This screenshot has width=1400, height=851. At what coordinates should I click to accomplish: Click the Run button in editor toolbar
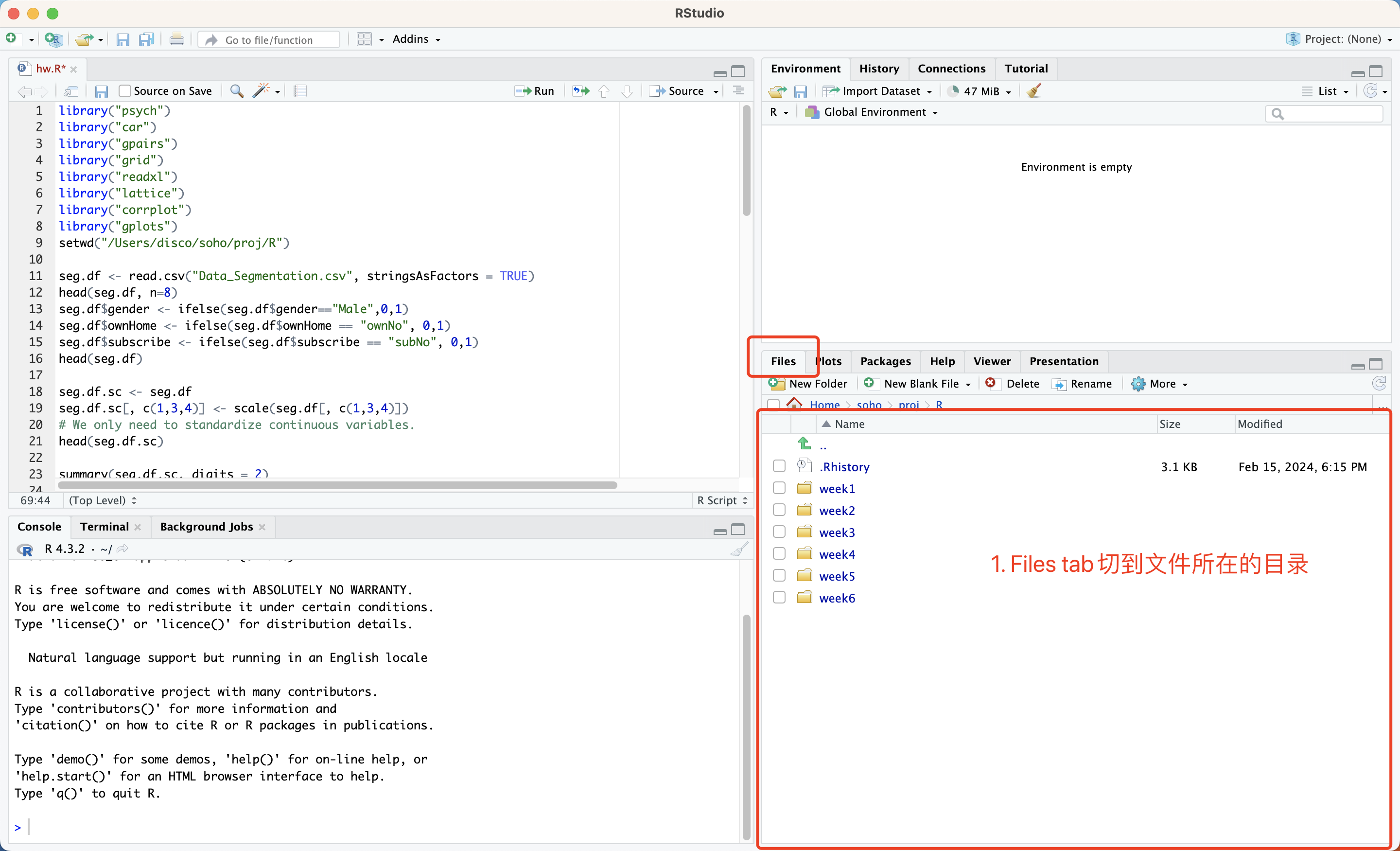pos(535,91)
